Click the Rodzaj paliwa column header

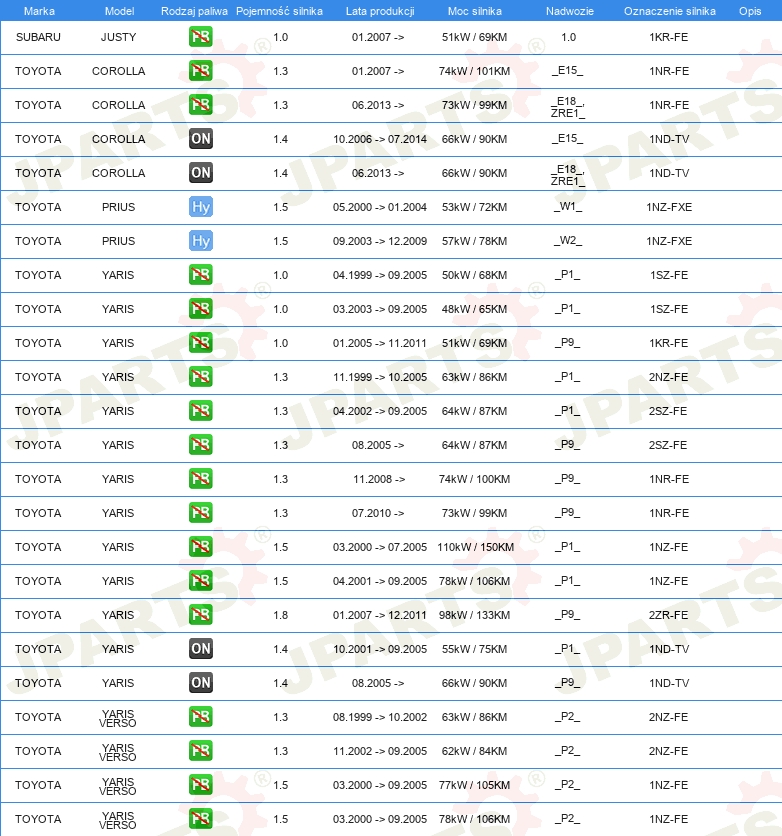194,11
